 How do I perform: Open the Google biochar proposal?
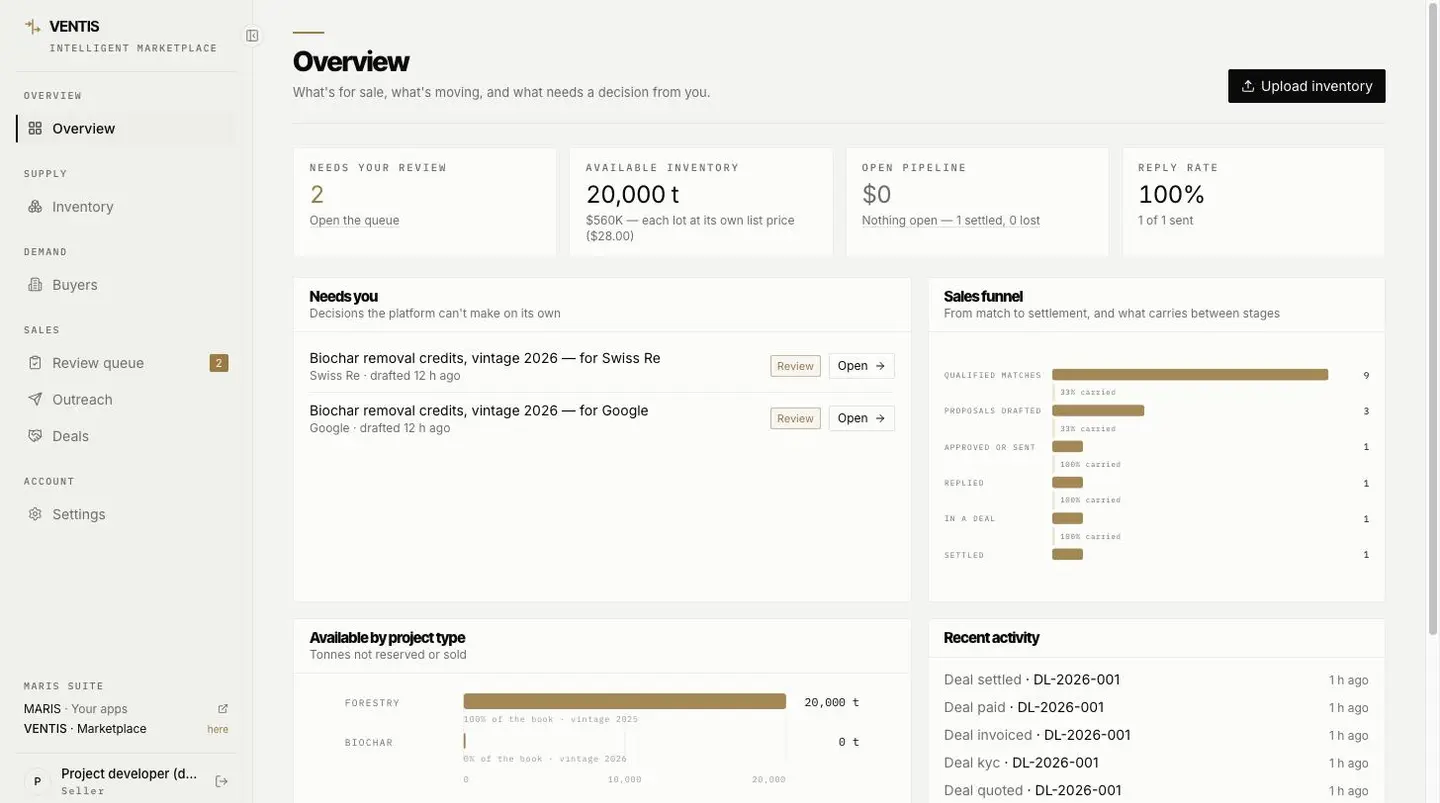862,418
